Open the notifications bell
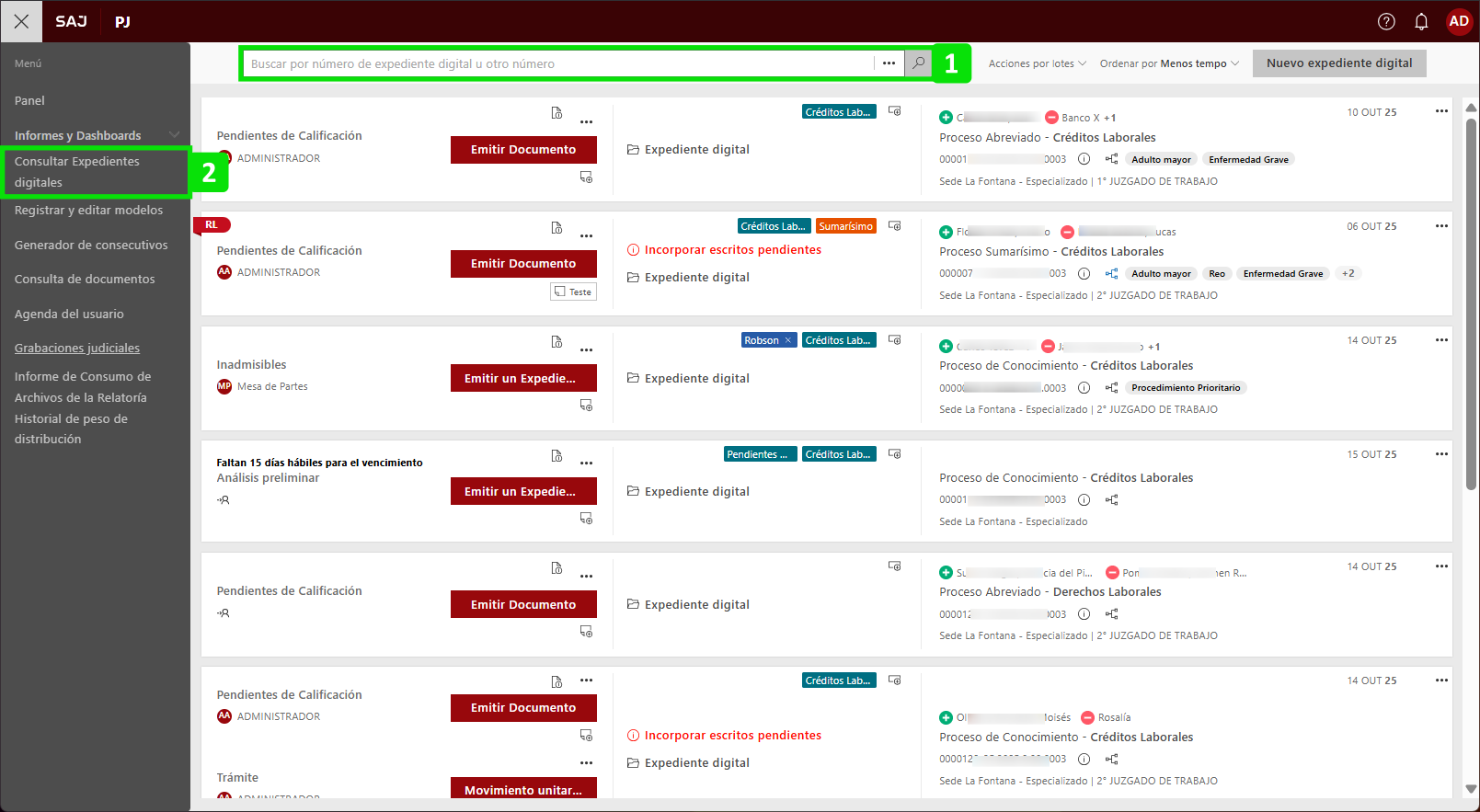Screen dimensions: 1480x812 click(1421, 21)
